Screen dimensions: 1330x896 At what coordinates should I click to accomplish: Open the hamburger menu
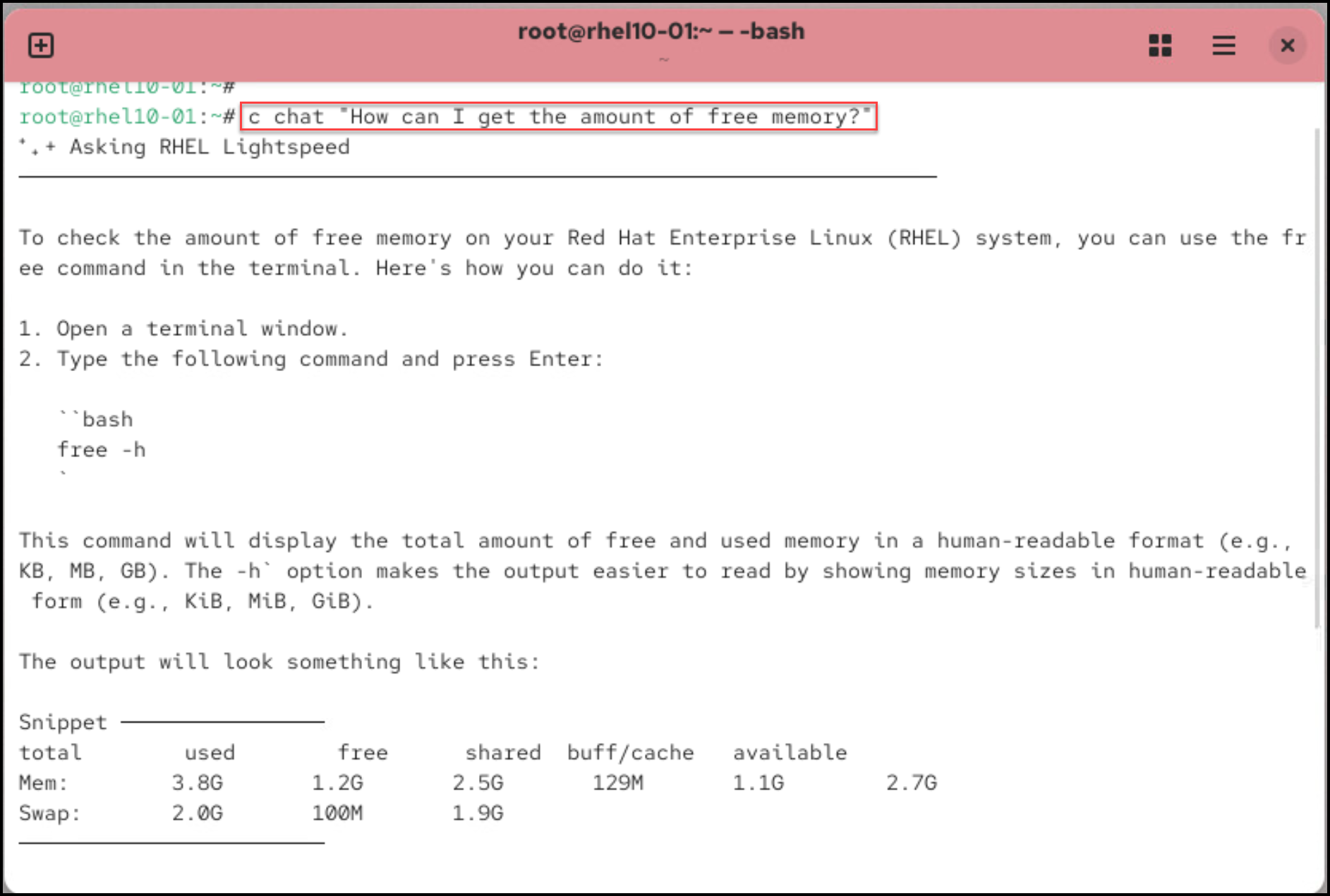[1224, 45]
